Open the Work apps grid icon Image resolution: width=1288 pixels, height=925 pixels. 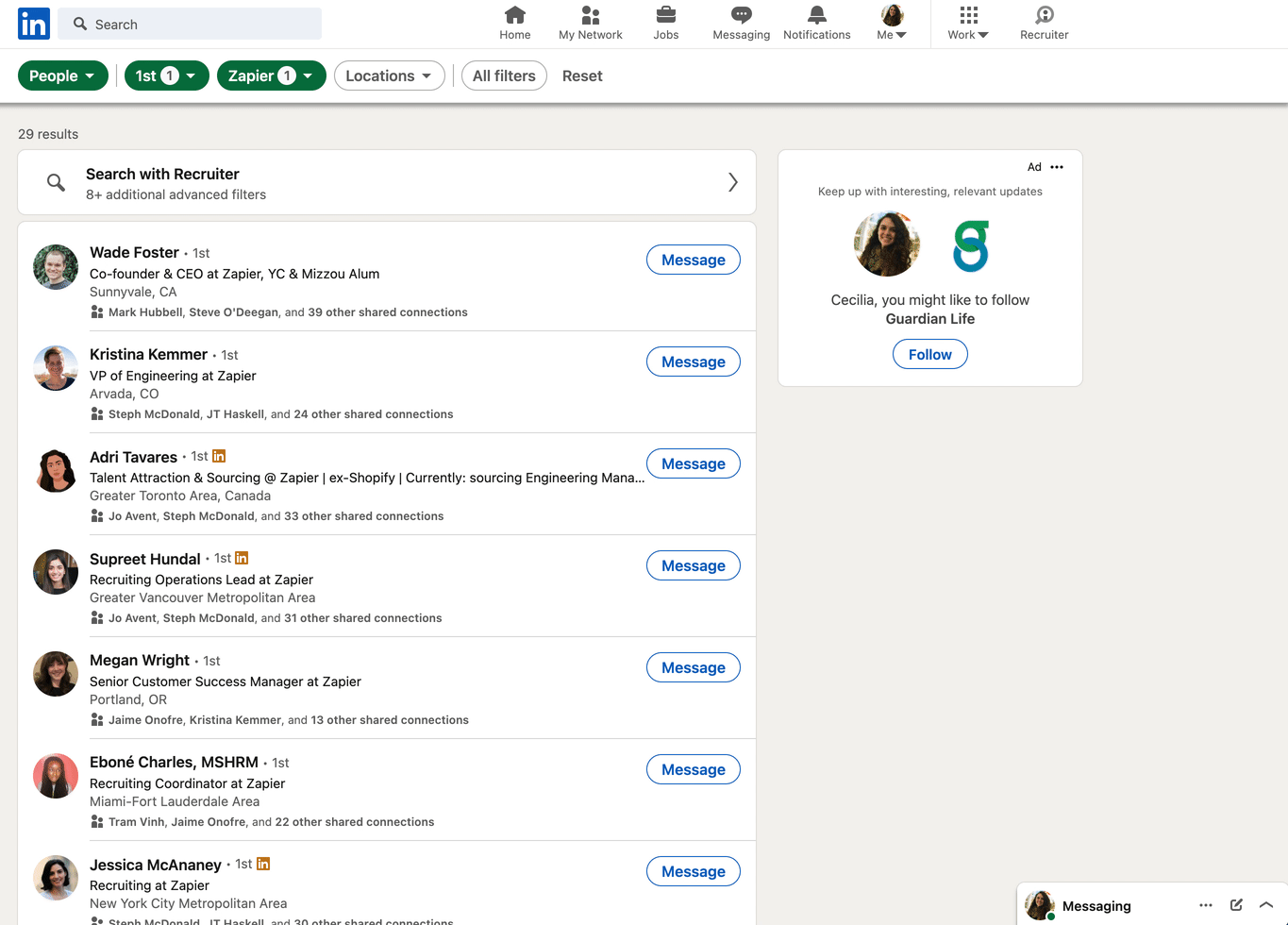point(969,15)
